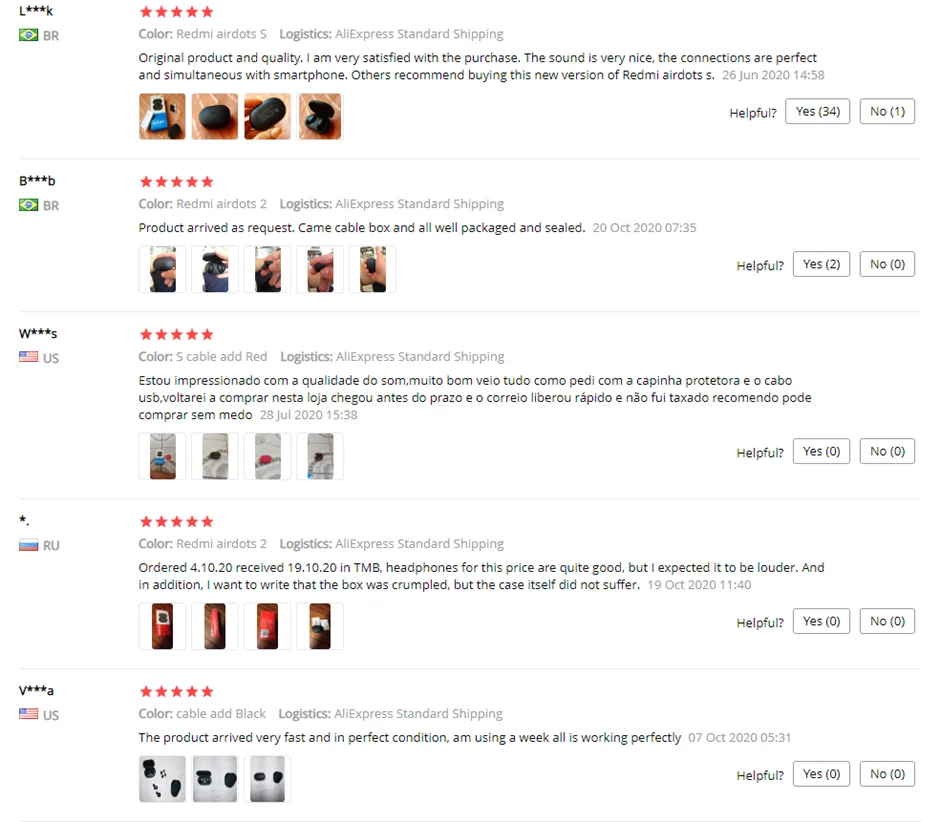Click No (0) on B***b's review
The height and width of the screenshot is (822, 940).
pyautogui.click(x=887, y=264)
